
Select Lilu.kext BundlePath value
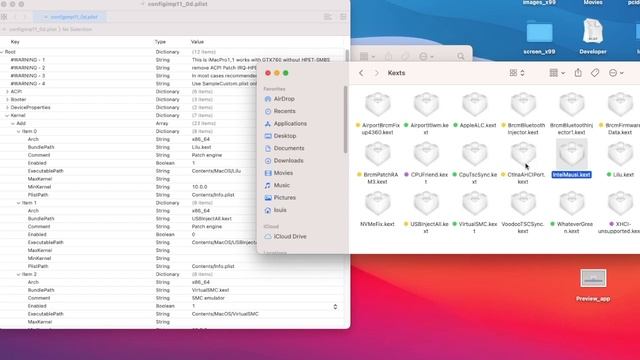201,147
